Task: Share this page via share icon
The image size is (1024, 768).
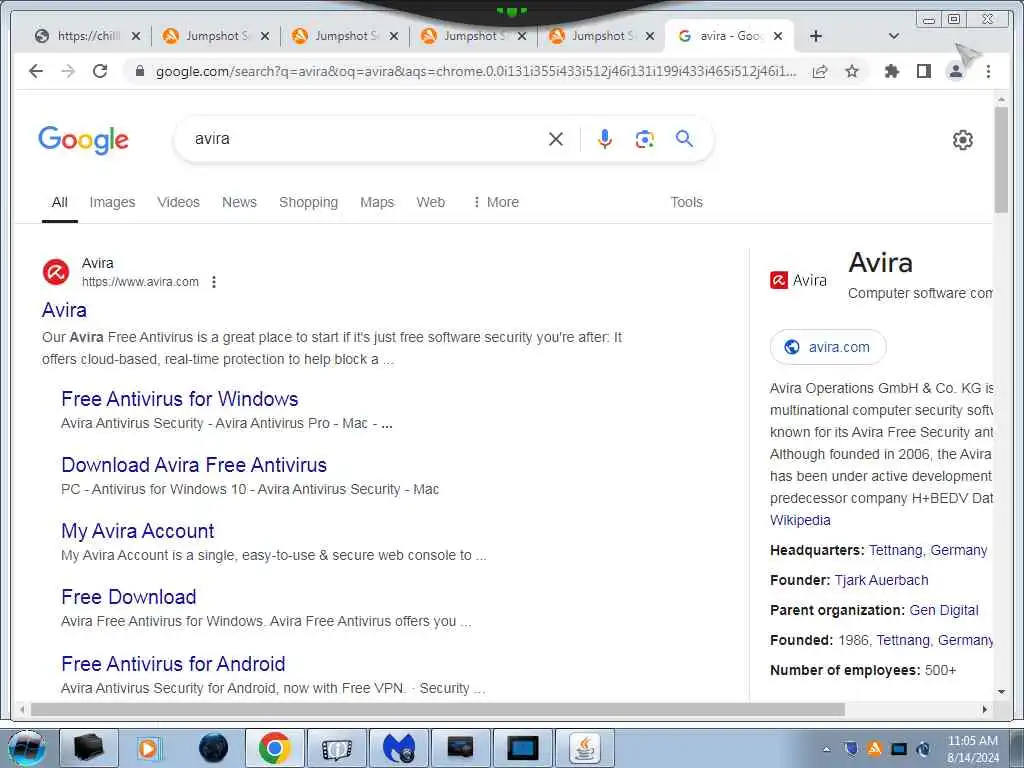Action: tap(820, 71)
